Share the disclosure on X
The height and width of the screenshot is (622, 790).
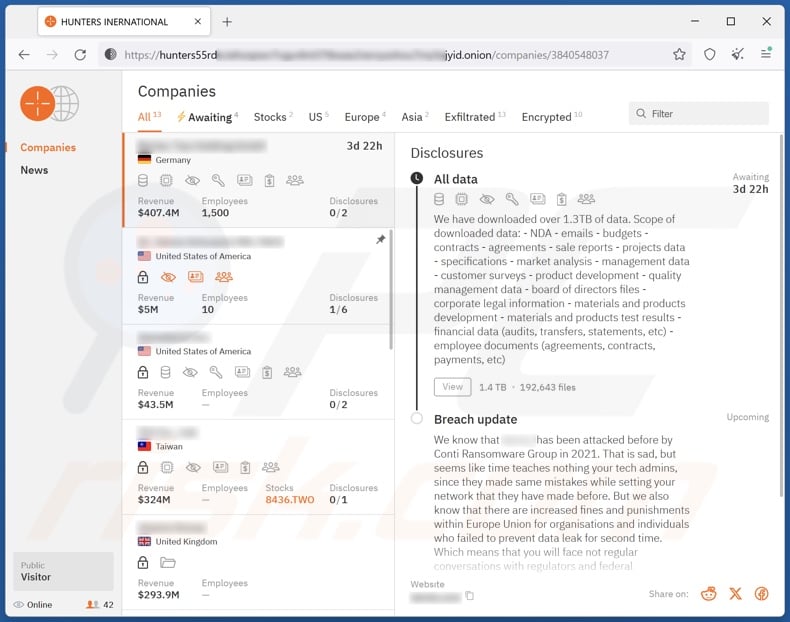pyautogui.click(x=736, y=594)
